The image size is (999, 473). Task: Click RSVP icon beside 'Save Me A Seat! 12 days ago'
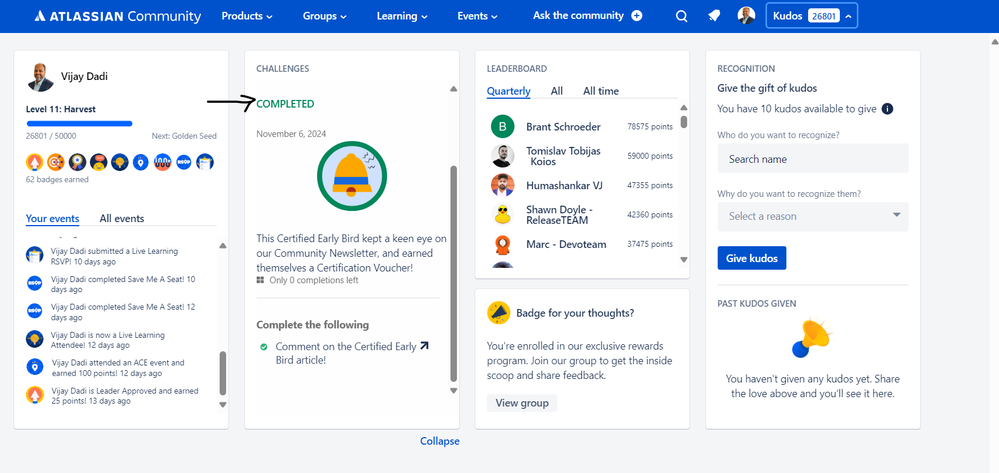(x=34, y=310)
